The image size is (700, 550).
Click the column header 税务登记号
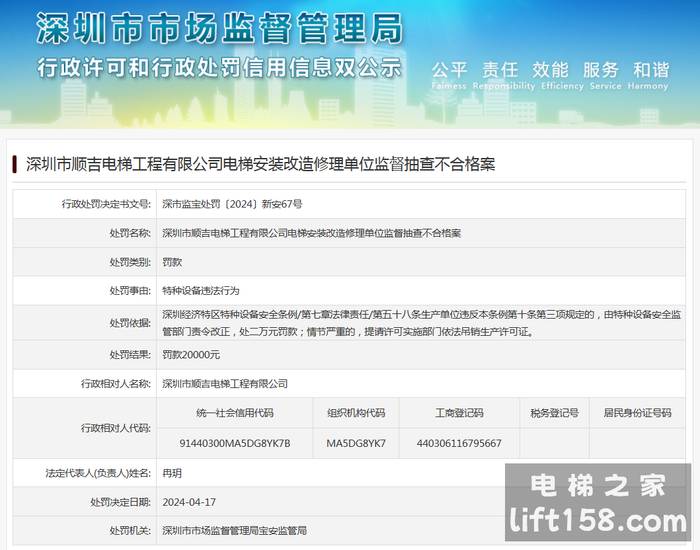pos(554,413)
